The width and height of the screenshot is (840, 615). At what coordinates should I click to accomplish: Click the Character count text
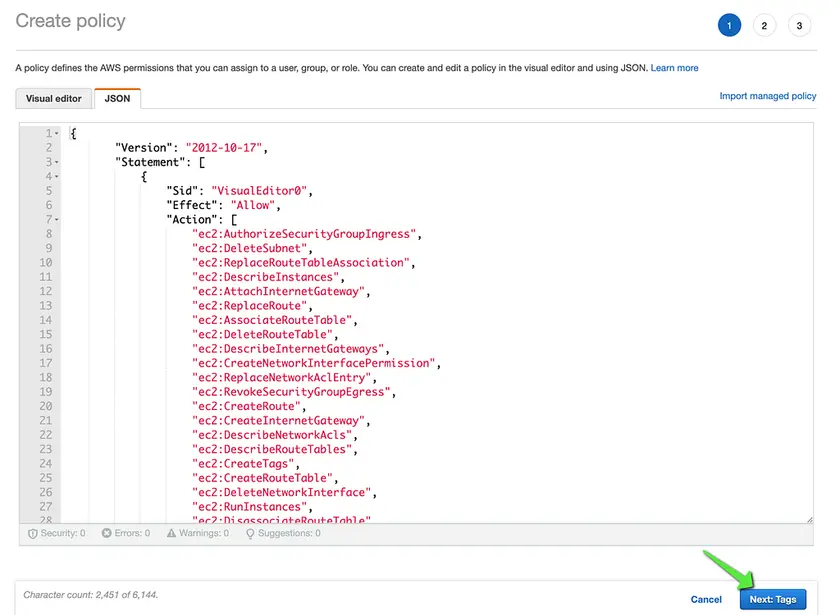[x=91, y=595]
